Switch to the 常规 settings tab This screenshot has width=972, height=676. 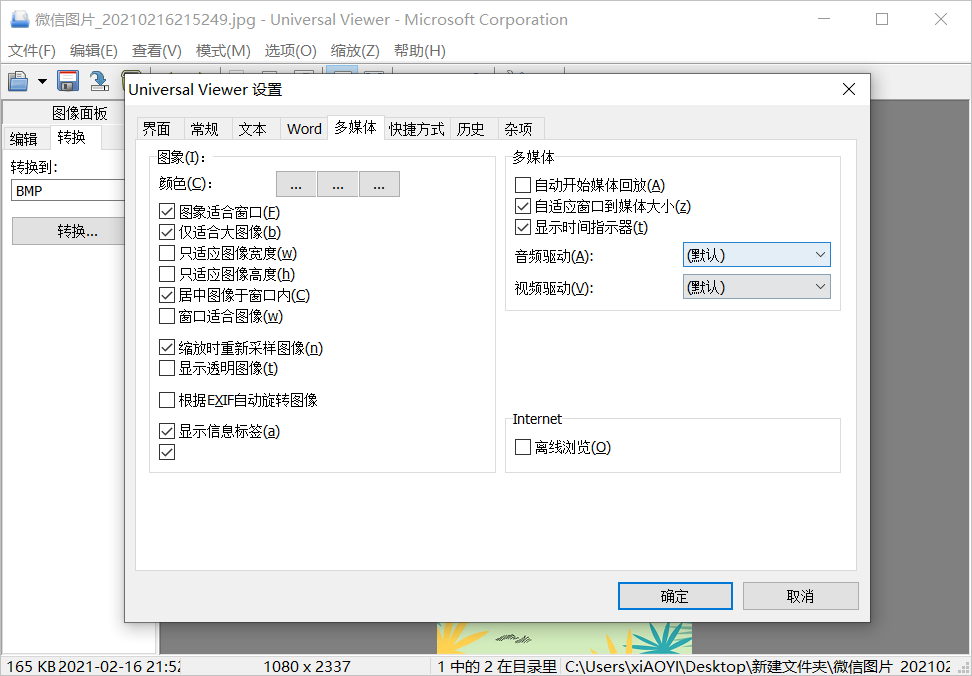(208, 129)
